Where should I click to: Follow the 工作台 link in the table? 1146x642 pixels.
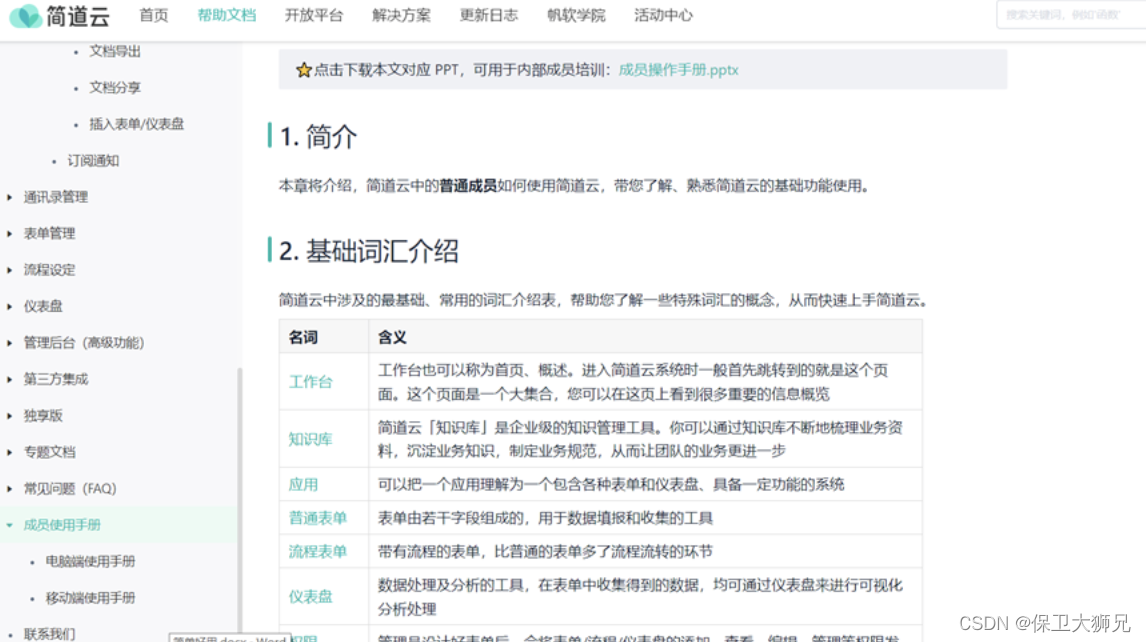[x=311, y=382]
